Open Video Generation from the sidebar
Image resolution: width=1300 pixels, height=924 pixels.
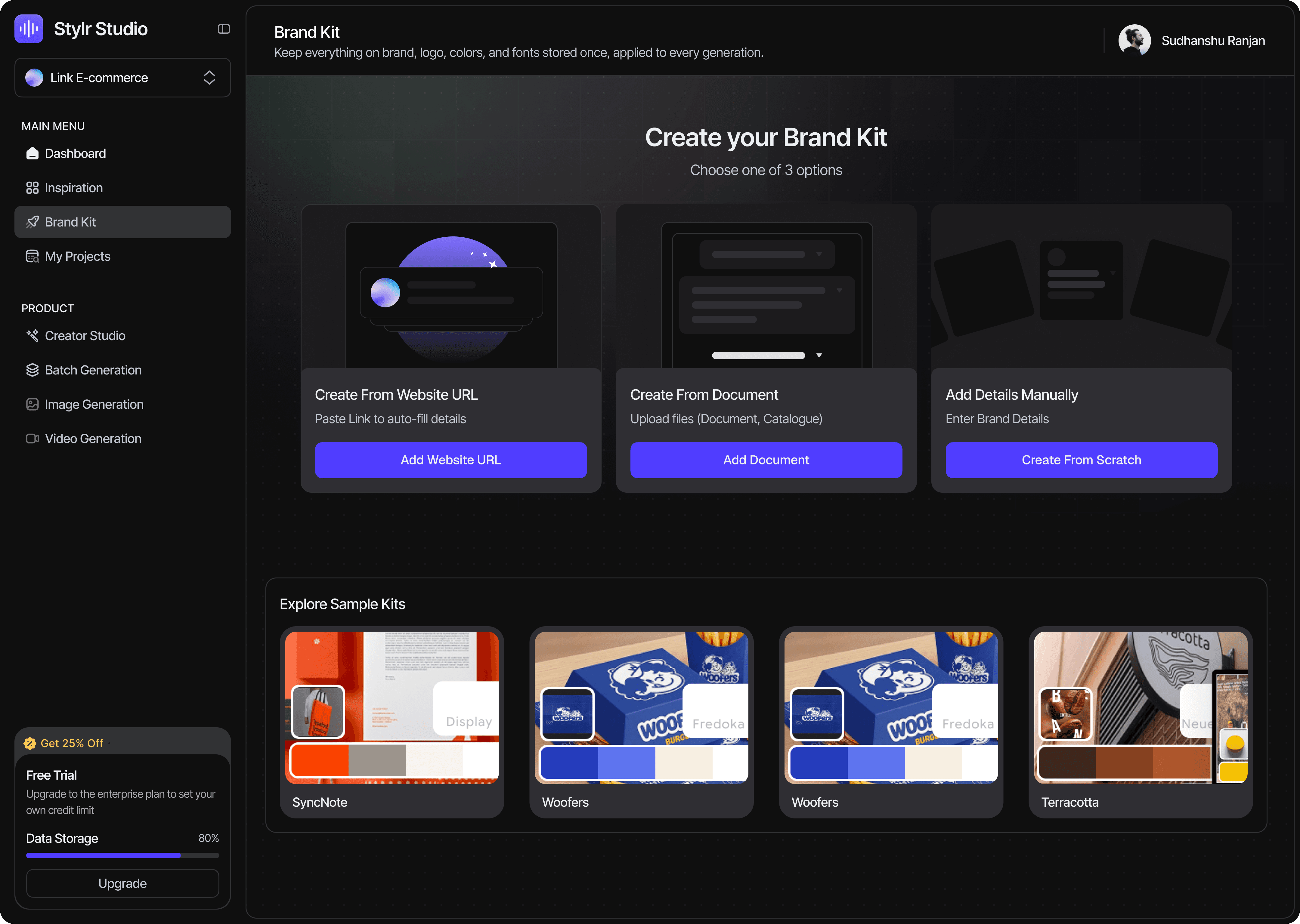pos(122,439)
